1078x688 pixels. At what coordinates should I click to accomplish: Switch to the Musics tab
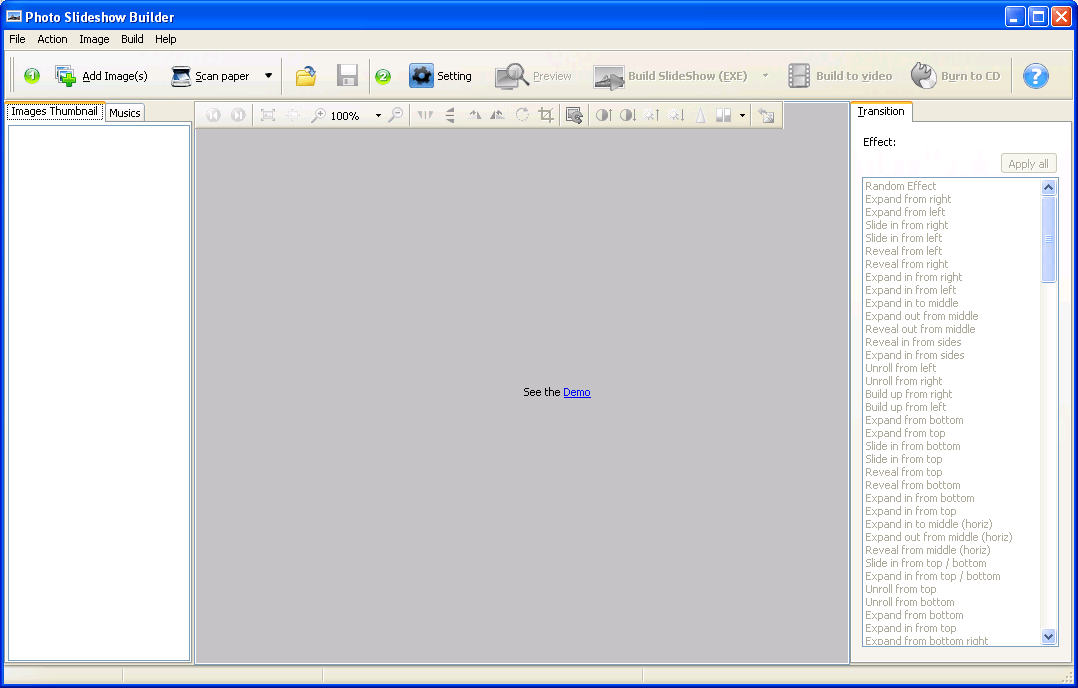125,113
